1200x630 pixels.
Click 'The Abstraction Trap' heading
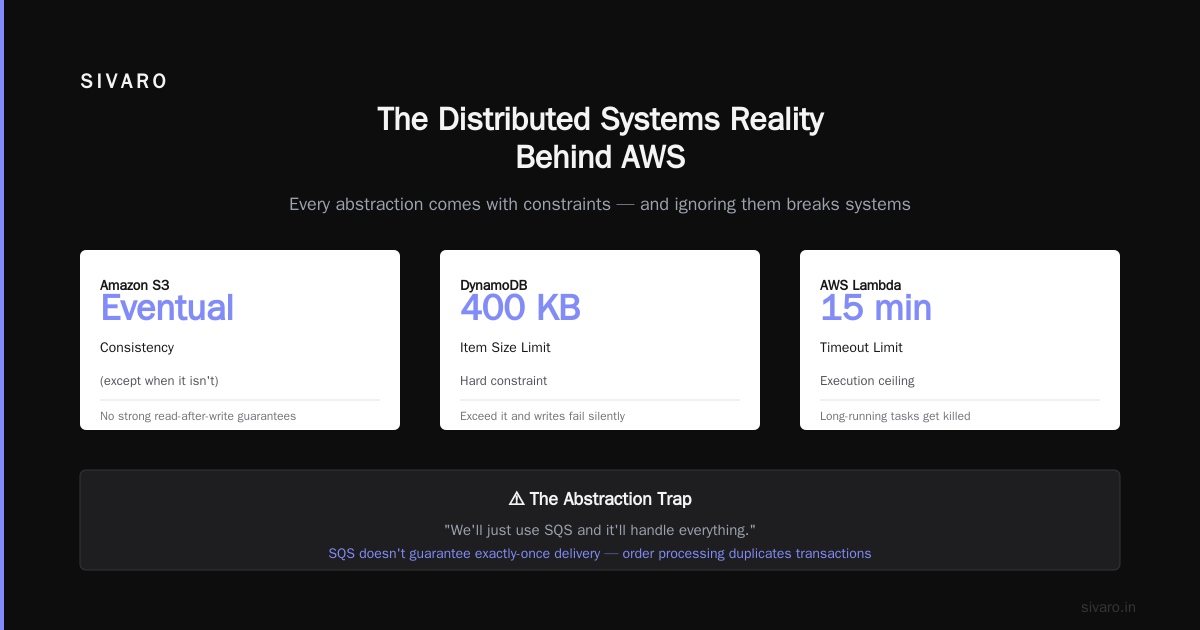pyautogui.click(x=610, y=499)
